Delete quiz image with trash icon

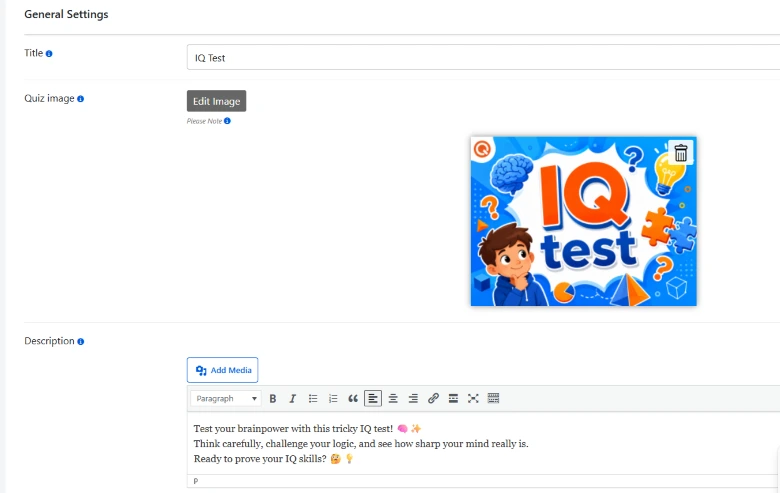pos(681,153)
